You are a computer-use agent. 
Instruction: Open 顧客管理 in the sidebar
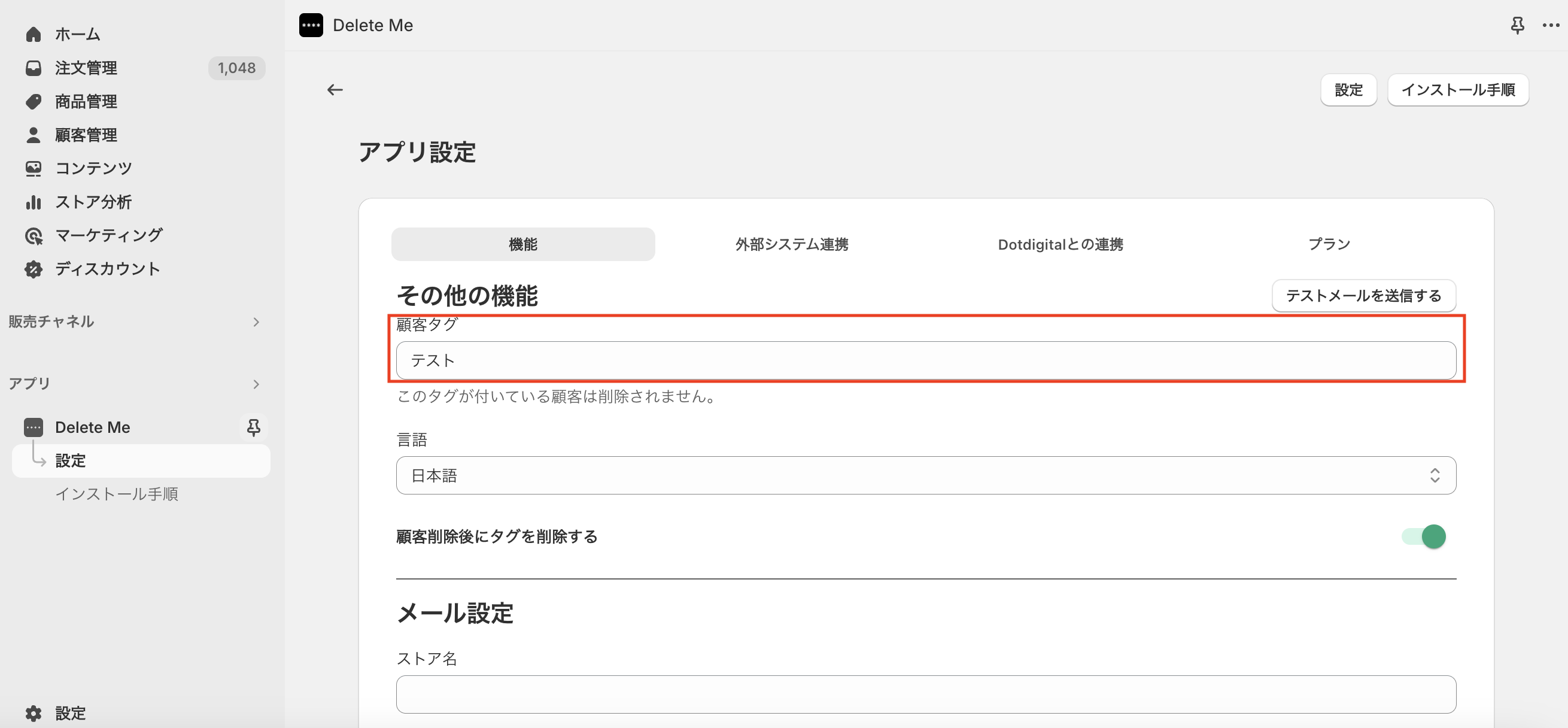pyautogui.click(x=86, y=135)
